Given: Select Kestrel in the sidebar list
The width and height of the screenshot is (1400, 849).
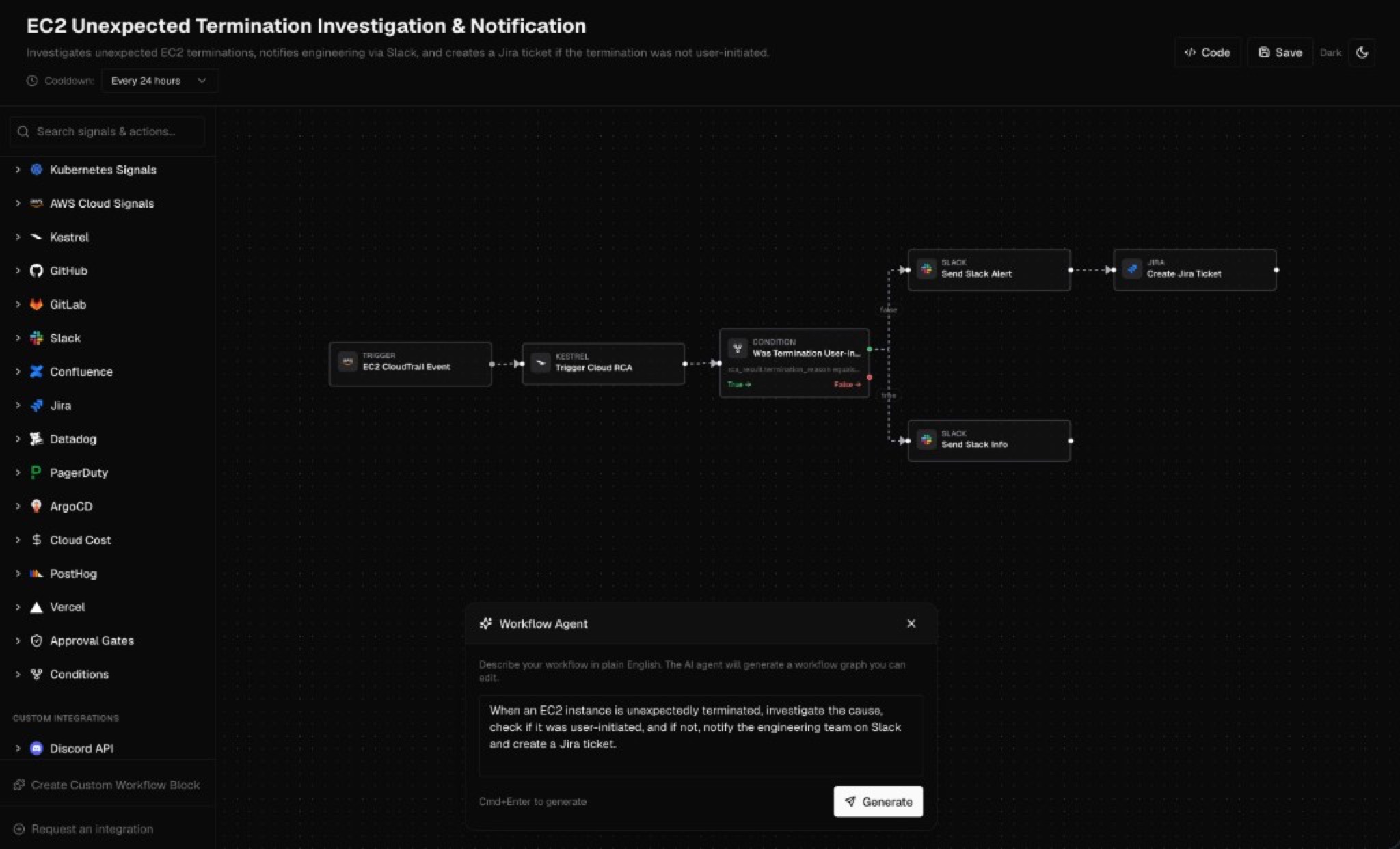Looking at the screenshot, I should tap(69, 237).
